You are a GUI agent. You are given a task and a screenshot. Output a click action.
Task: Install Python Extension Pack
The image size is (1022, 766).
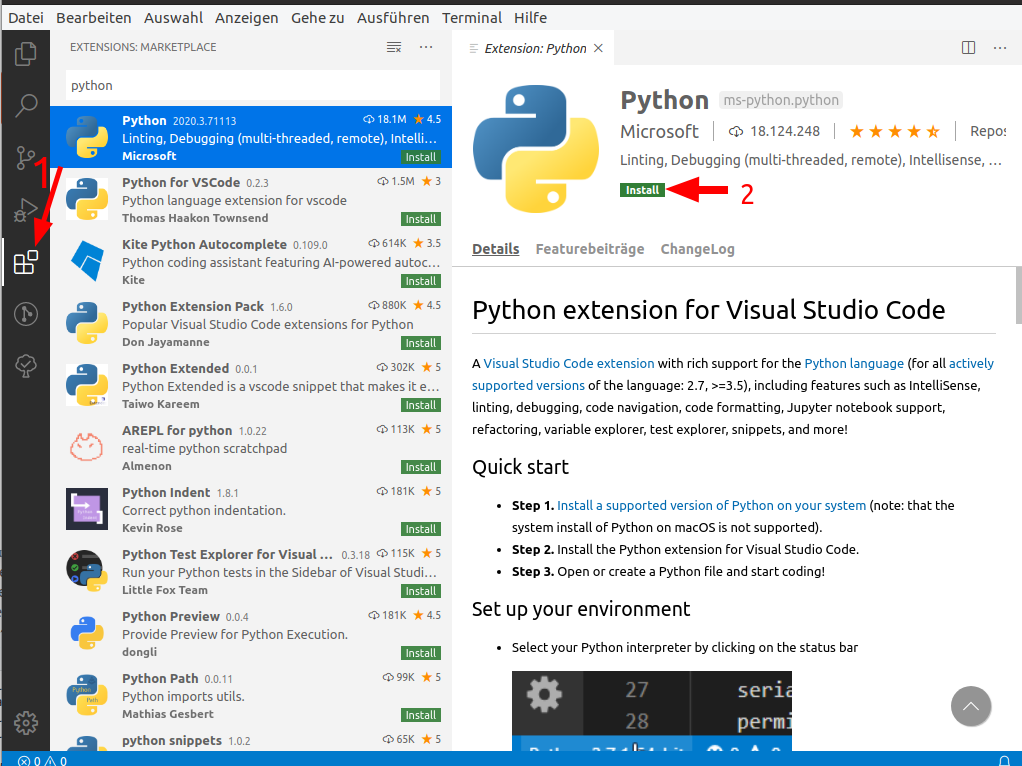point(420,343)
